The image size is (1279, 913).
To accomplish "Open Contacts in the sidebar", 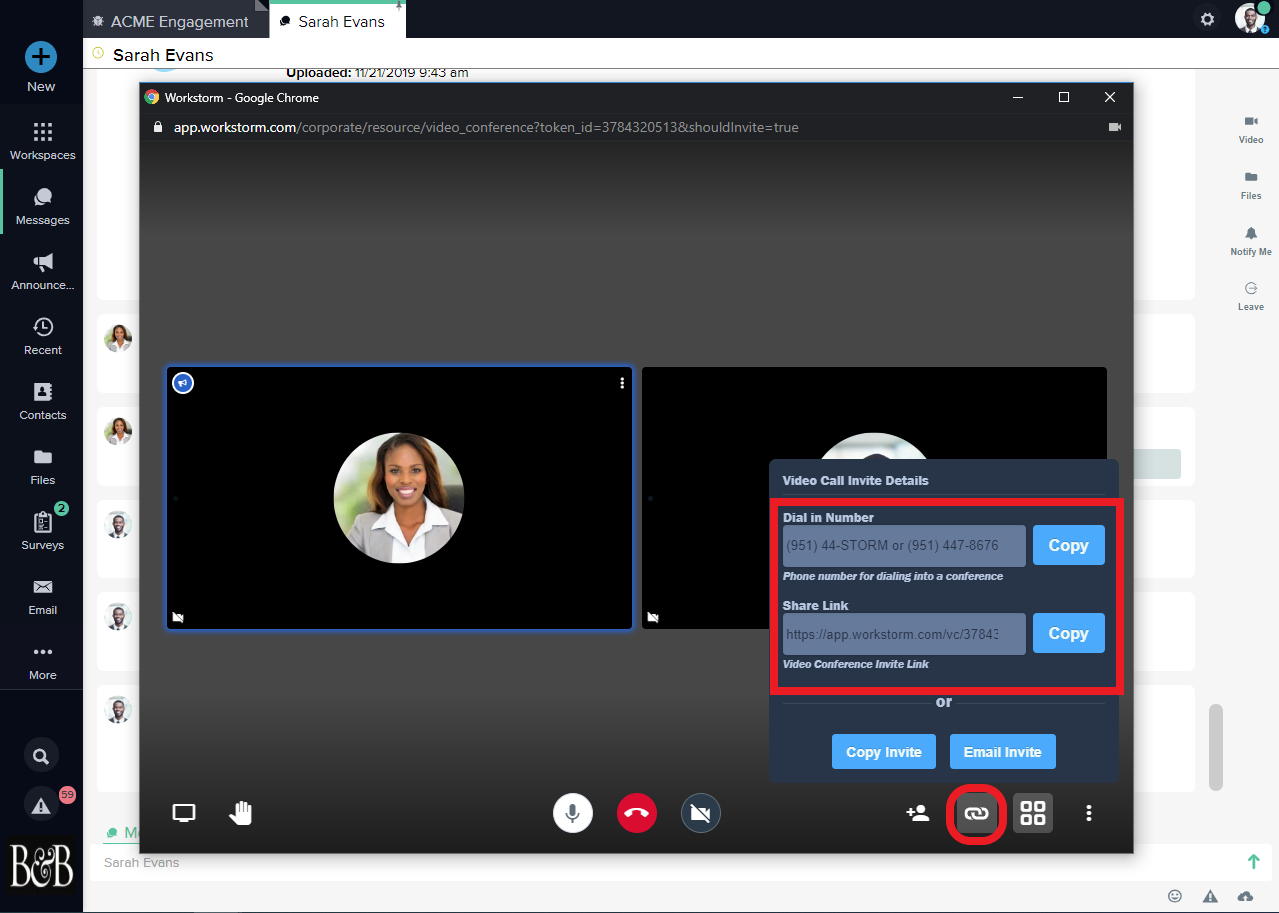I will tap(42, 401).
